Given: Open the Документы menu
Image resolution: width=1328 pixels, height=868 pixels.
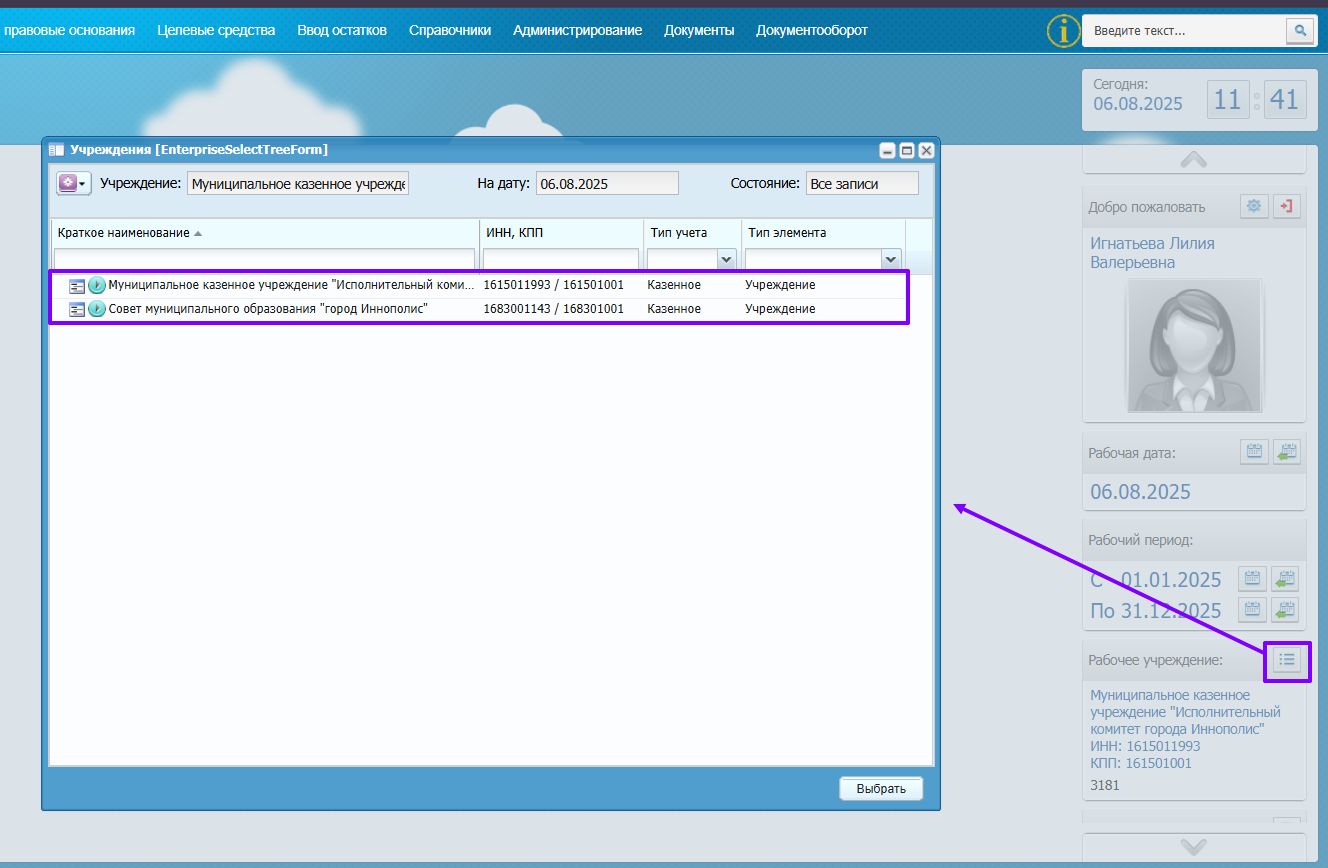Looking at the screenshot, I should (699, 30).
